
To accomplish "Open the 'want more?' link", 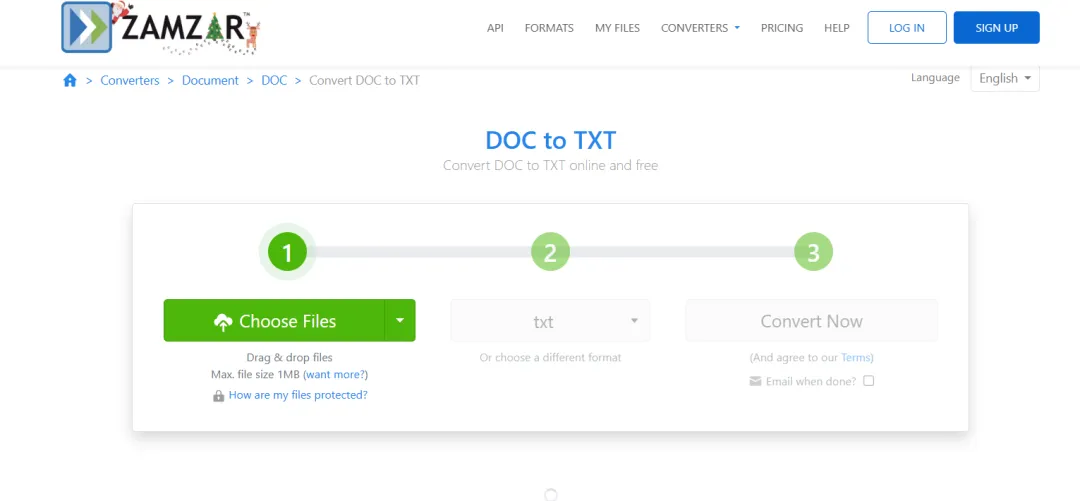I will (x=335, y=375).
